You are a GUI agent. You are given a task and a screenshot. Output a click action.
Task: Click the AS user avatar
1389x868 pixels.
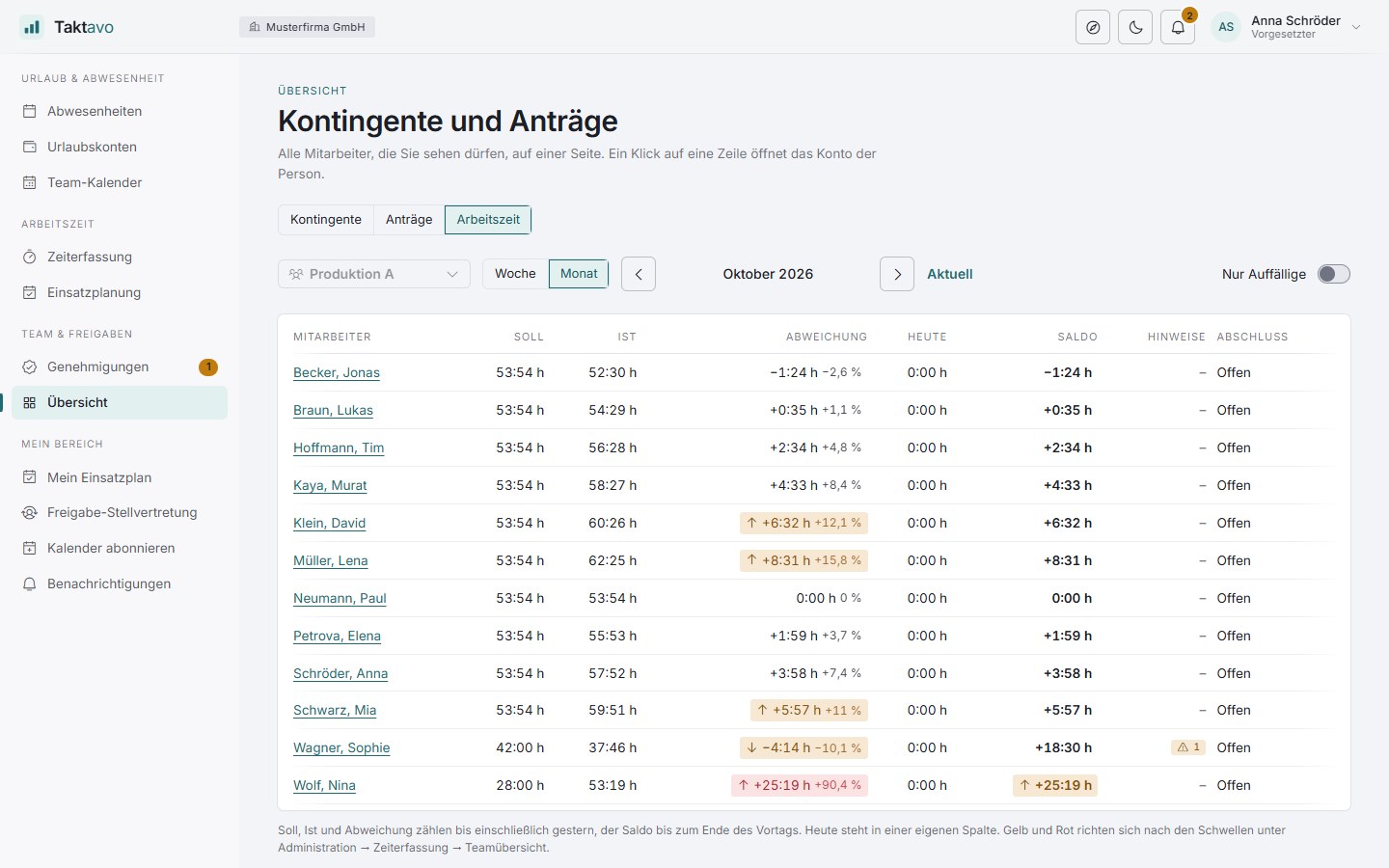(1226, 27)
